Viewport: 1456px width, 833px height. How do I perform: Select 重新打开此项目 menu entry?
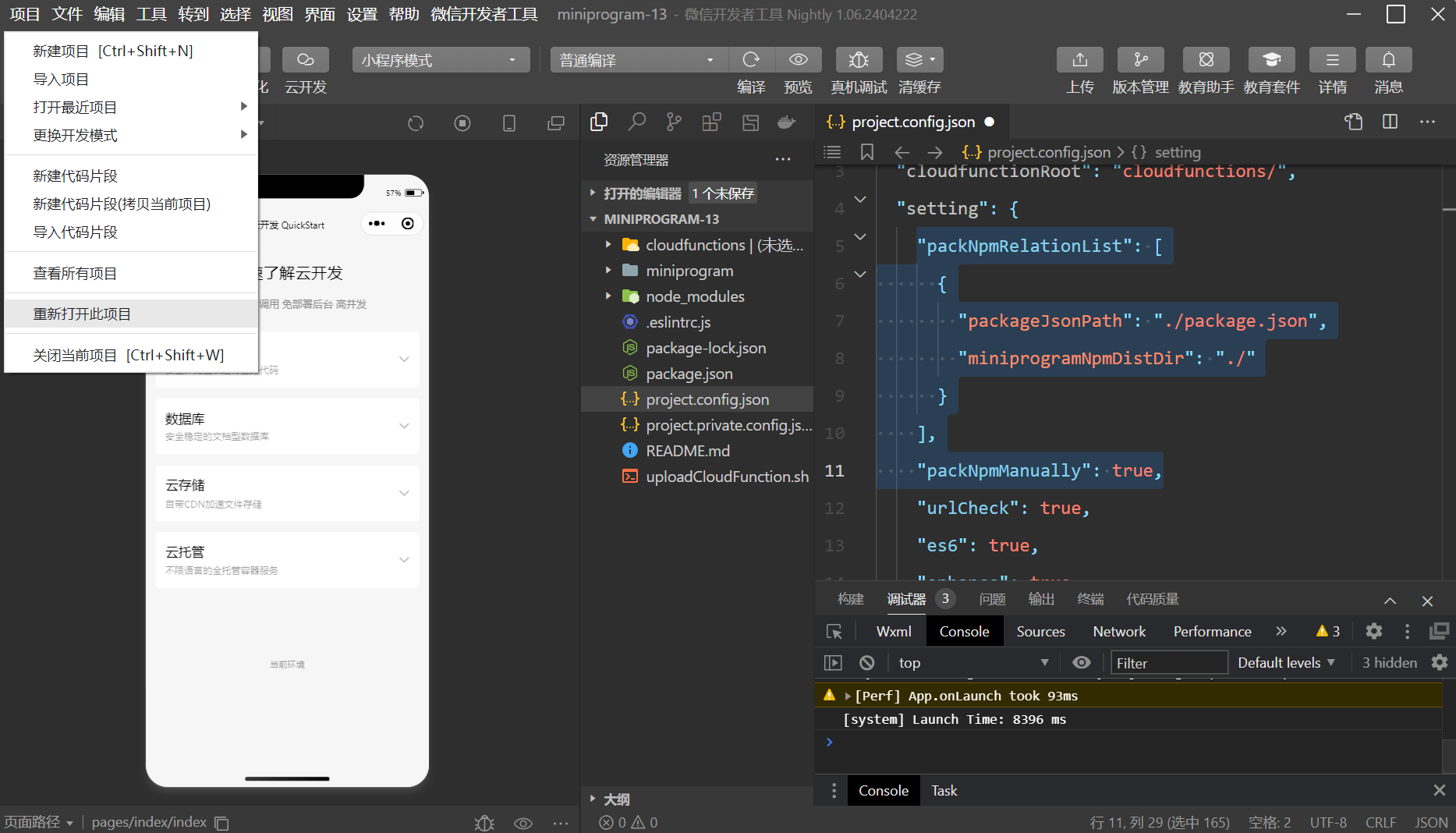click(x=131, y=314)
